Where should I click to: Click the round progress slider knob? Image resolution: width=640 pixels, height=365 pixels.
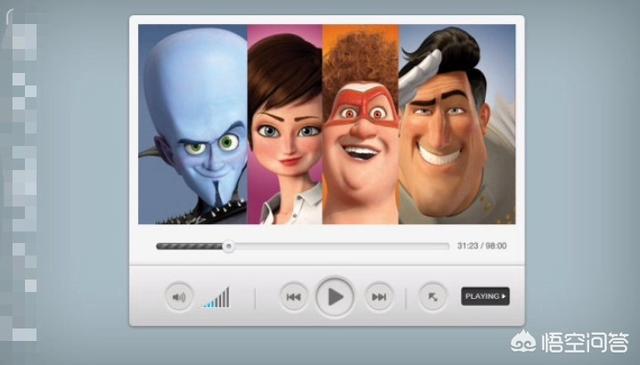(x=229, y=246)
